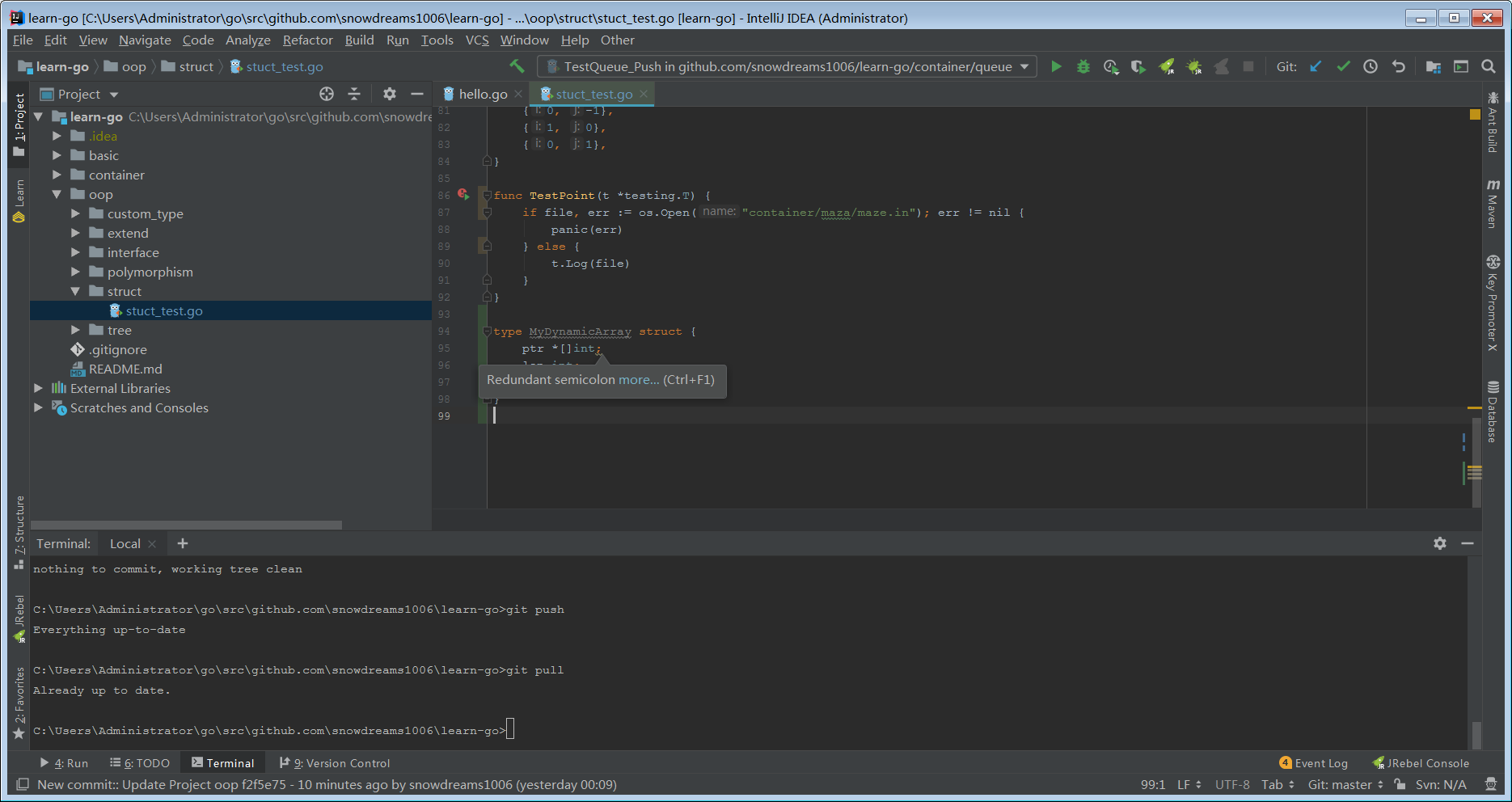Start debugging with the bug icon
The width and height of the screenshot is (1512, 802).
[1083, 67]
